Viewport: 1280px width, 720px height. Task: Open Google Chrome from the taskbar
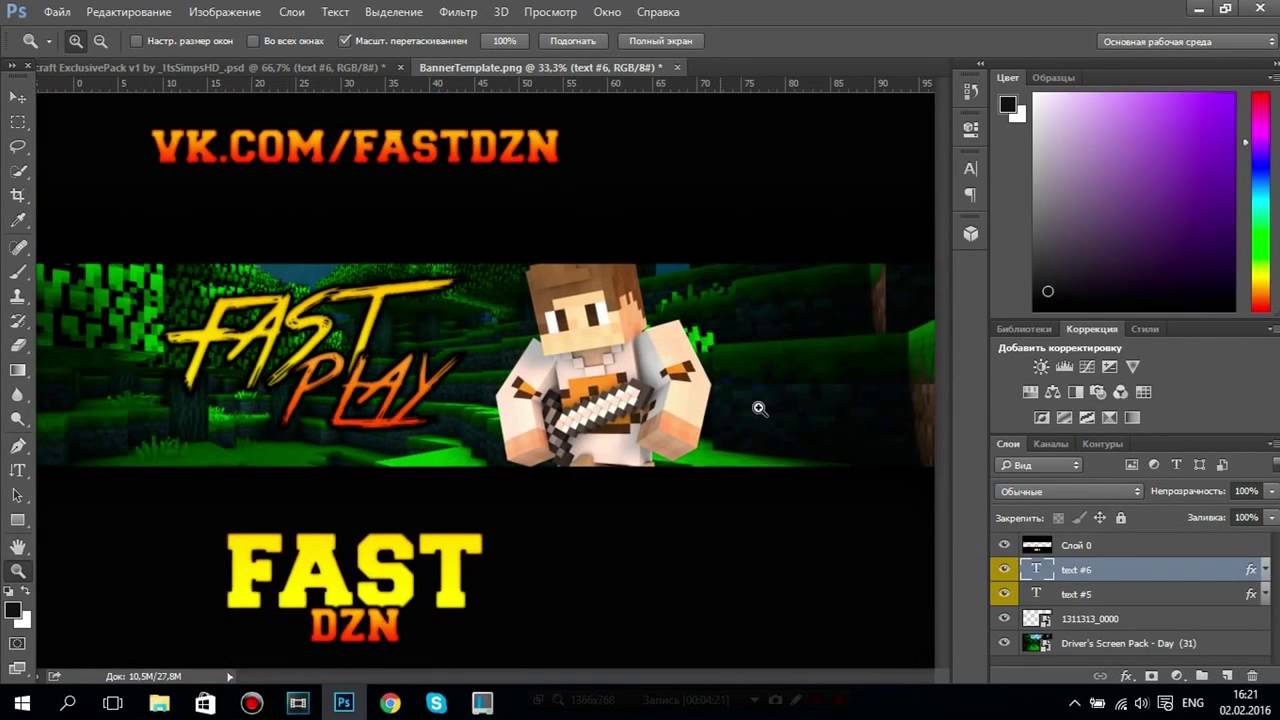[390, 703]
